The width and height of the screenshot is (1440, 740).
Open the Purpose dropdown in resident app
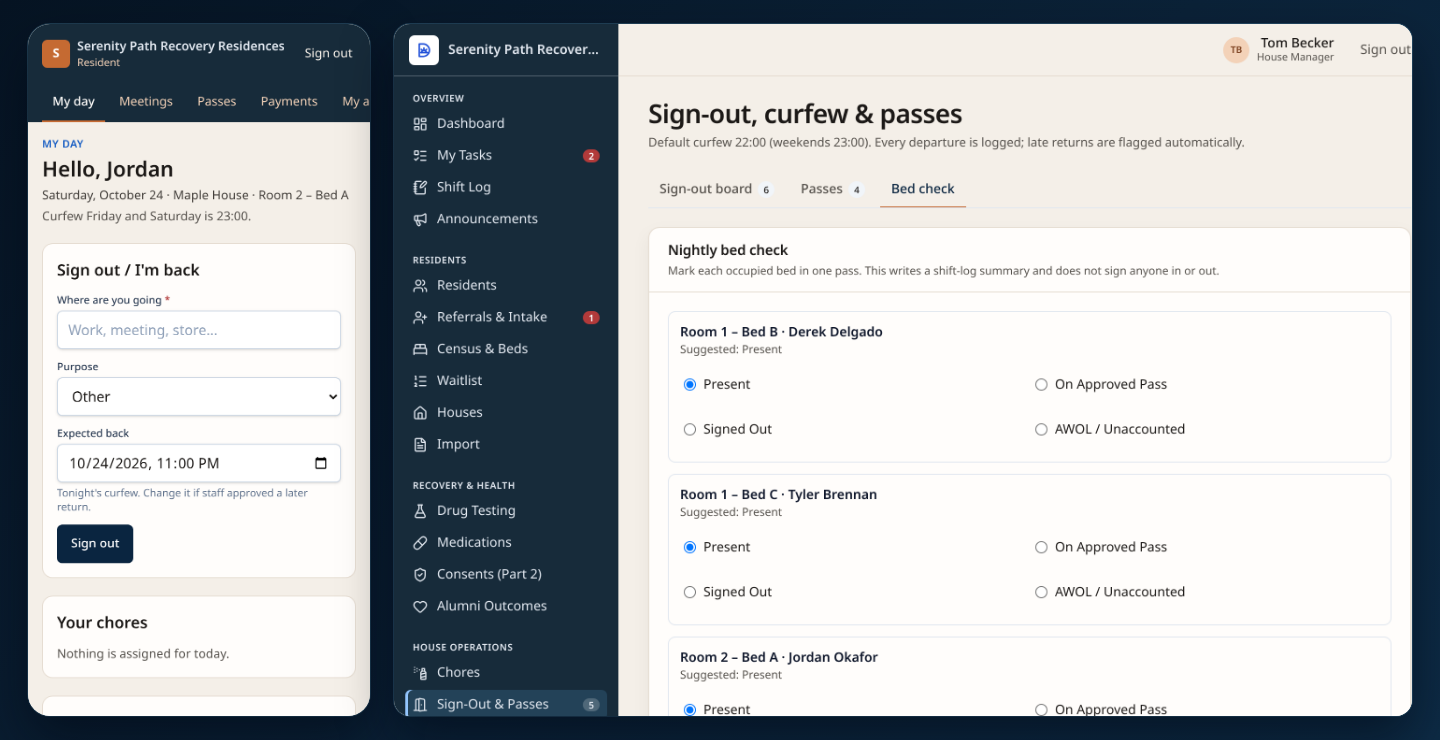pyautogui.click(x=199, y=397)
